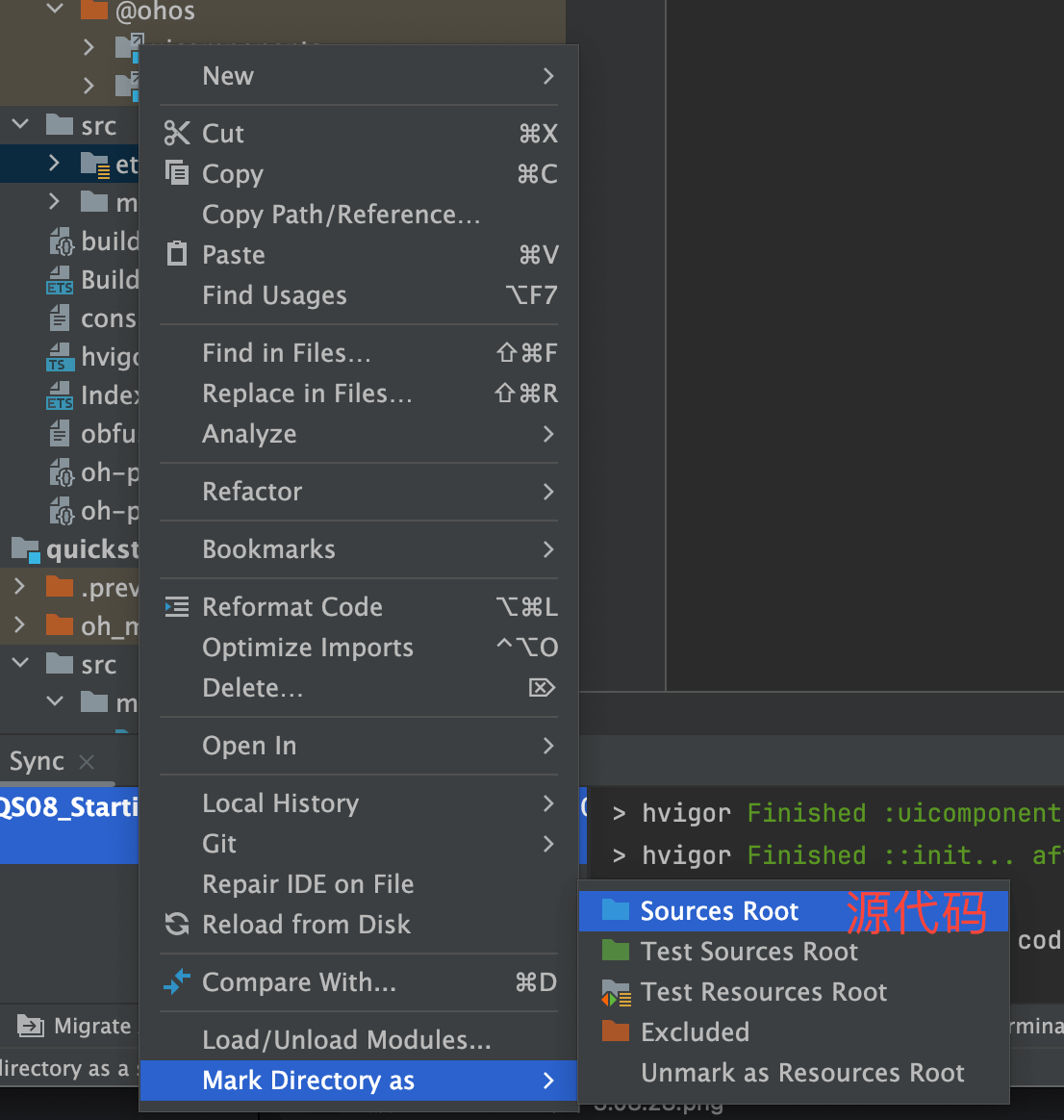Viewport: 1064px width, 1120px height.
Task: Close the Sync tab
Action: tap(87, 762)
